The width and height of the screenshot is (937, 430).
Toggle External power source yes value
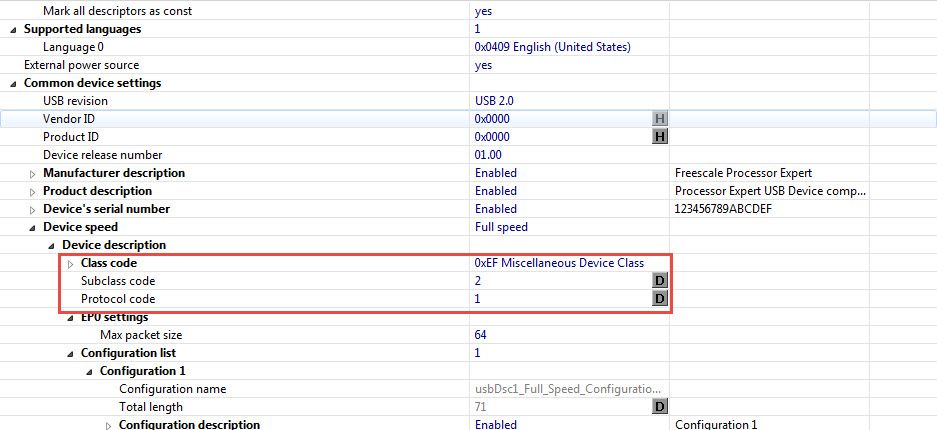point(483,65)
